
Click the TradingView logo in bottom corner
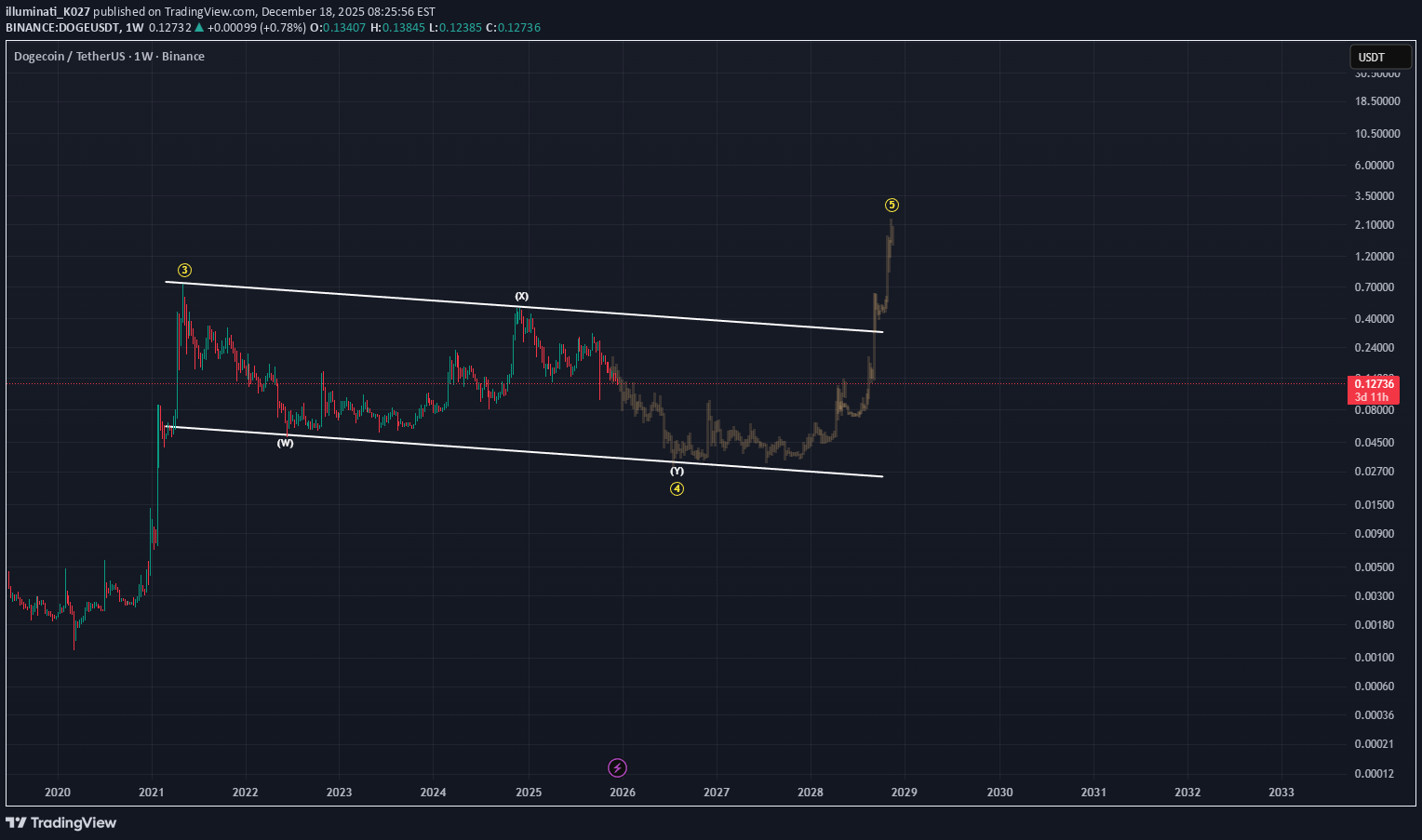click(x=16, y=823)
